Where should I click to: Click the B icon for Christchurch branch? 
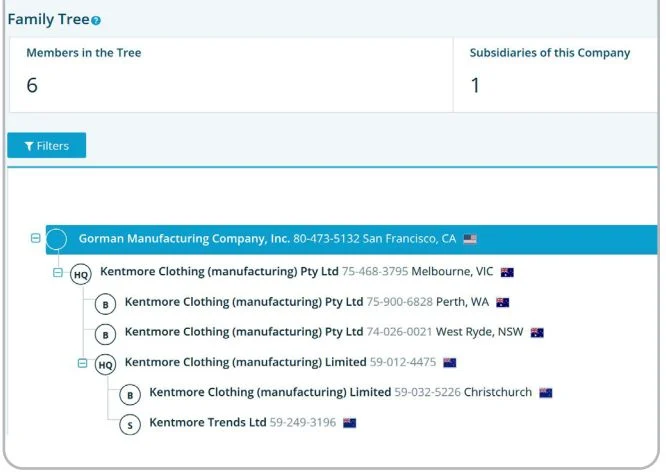(130, 395)
